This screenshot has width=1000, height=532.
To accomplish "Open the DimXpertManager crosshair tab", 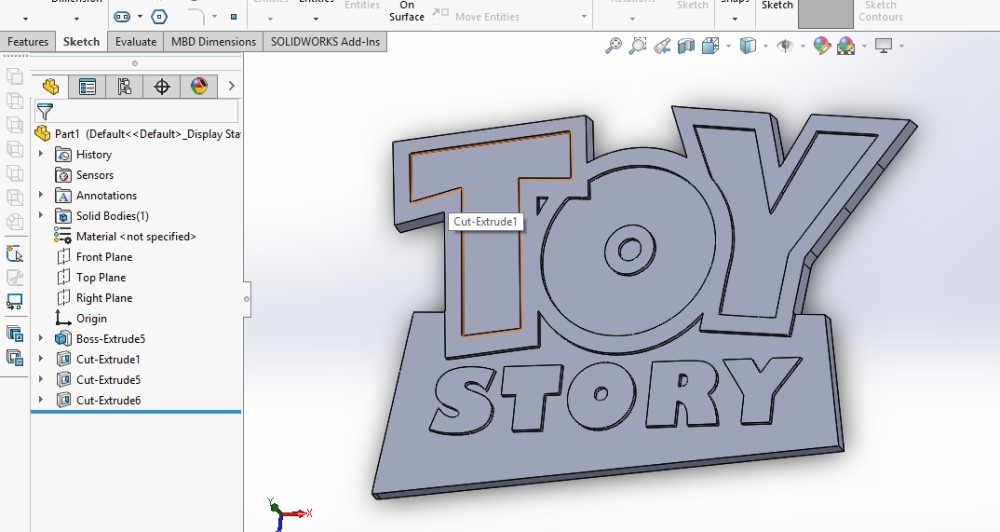I will (162, 87).
